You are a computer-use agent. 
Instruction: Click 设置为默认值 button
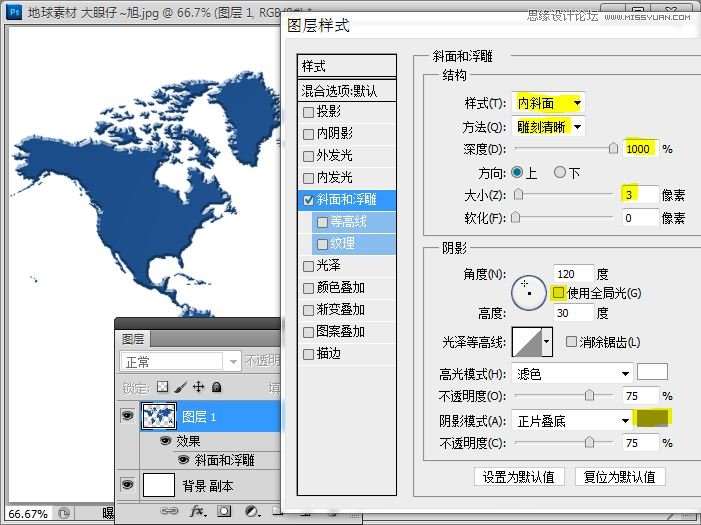[x=520, y=476]
